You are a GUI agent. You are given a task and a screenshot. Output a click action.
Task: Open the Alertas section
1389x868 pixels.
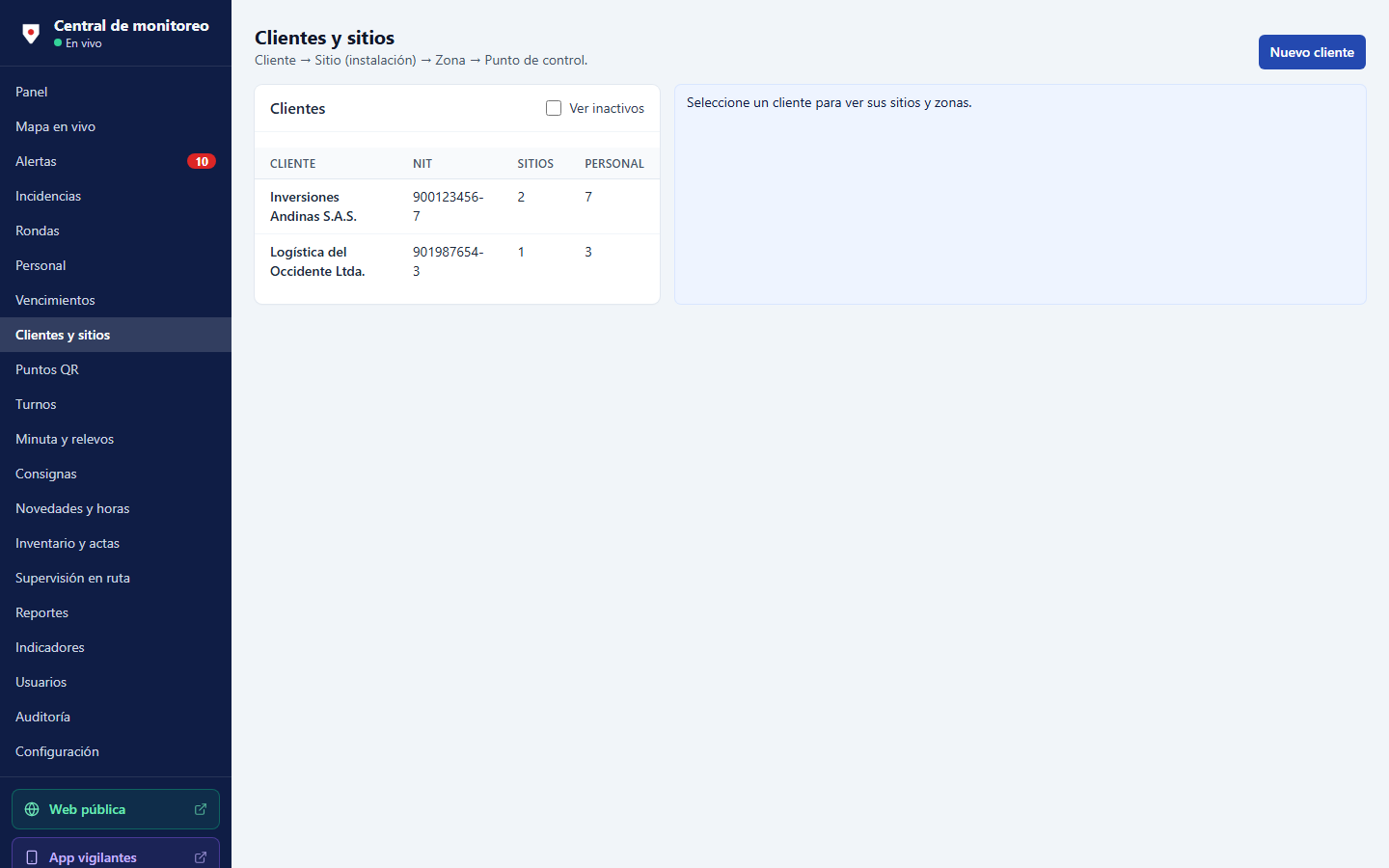(x=116, y=161)
